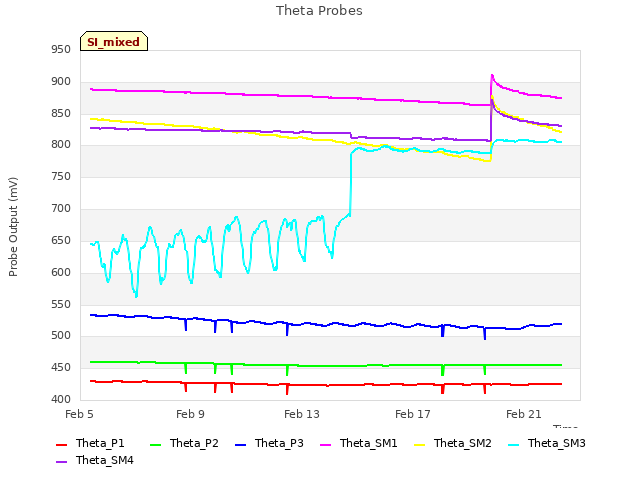Click the 550 y-axis tick label
The width and height of the screenshot is (640, 480).
[x=61, y=304]
